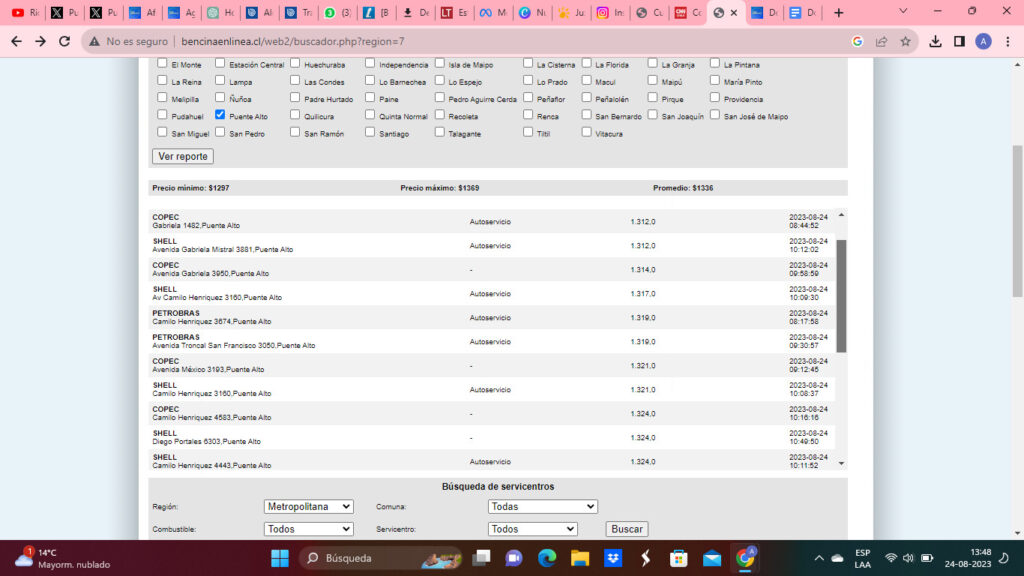Check the Vitacura checkbox
1024x576 pixels.
tap(586, 132)
